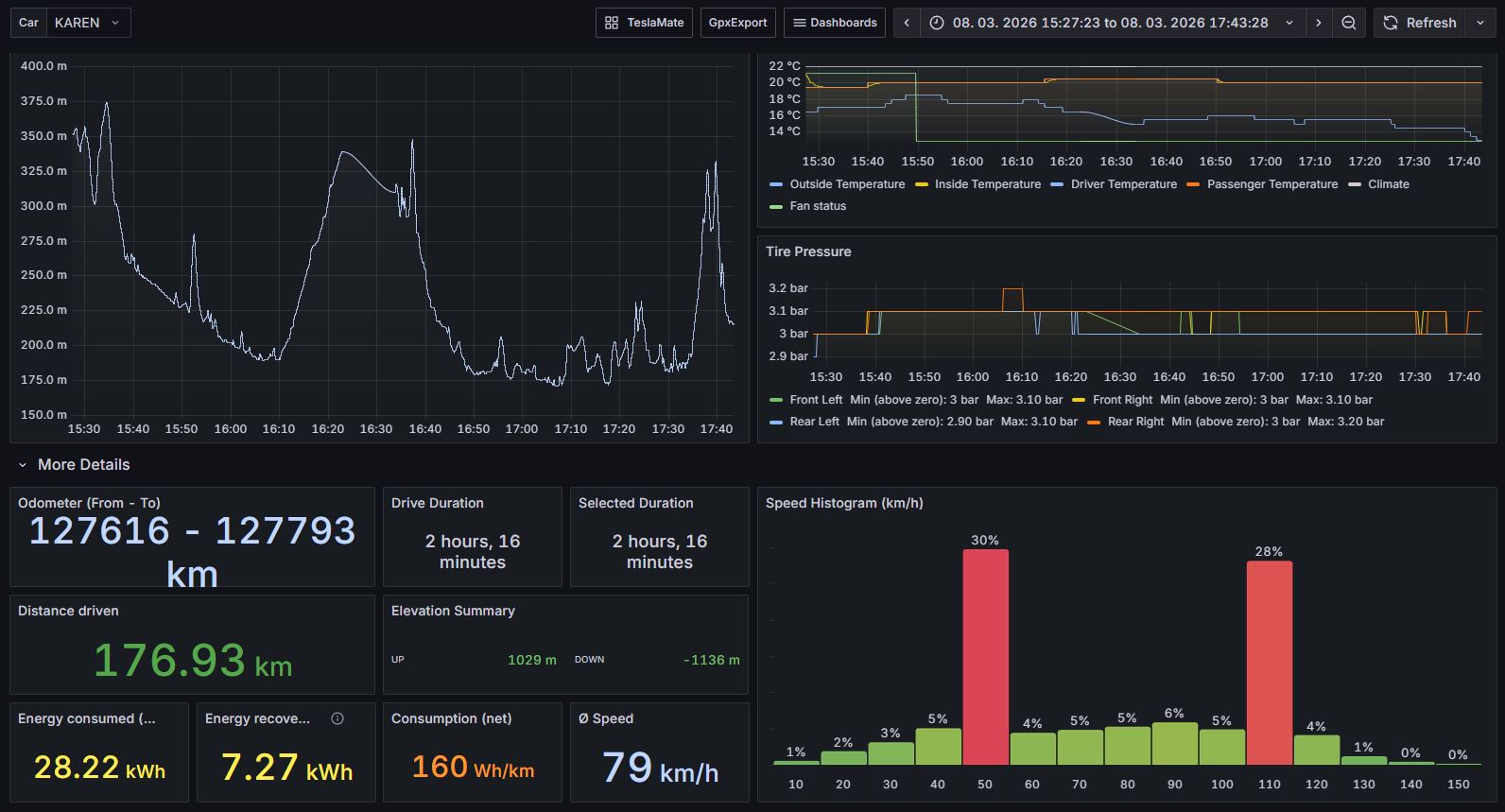
Task: Click the Front Right tire legend color swatch
Action: [1079, 400]
